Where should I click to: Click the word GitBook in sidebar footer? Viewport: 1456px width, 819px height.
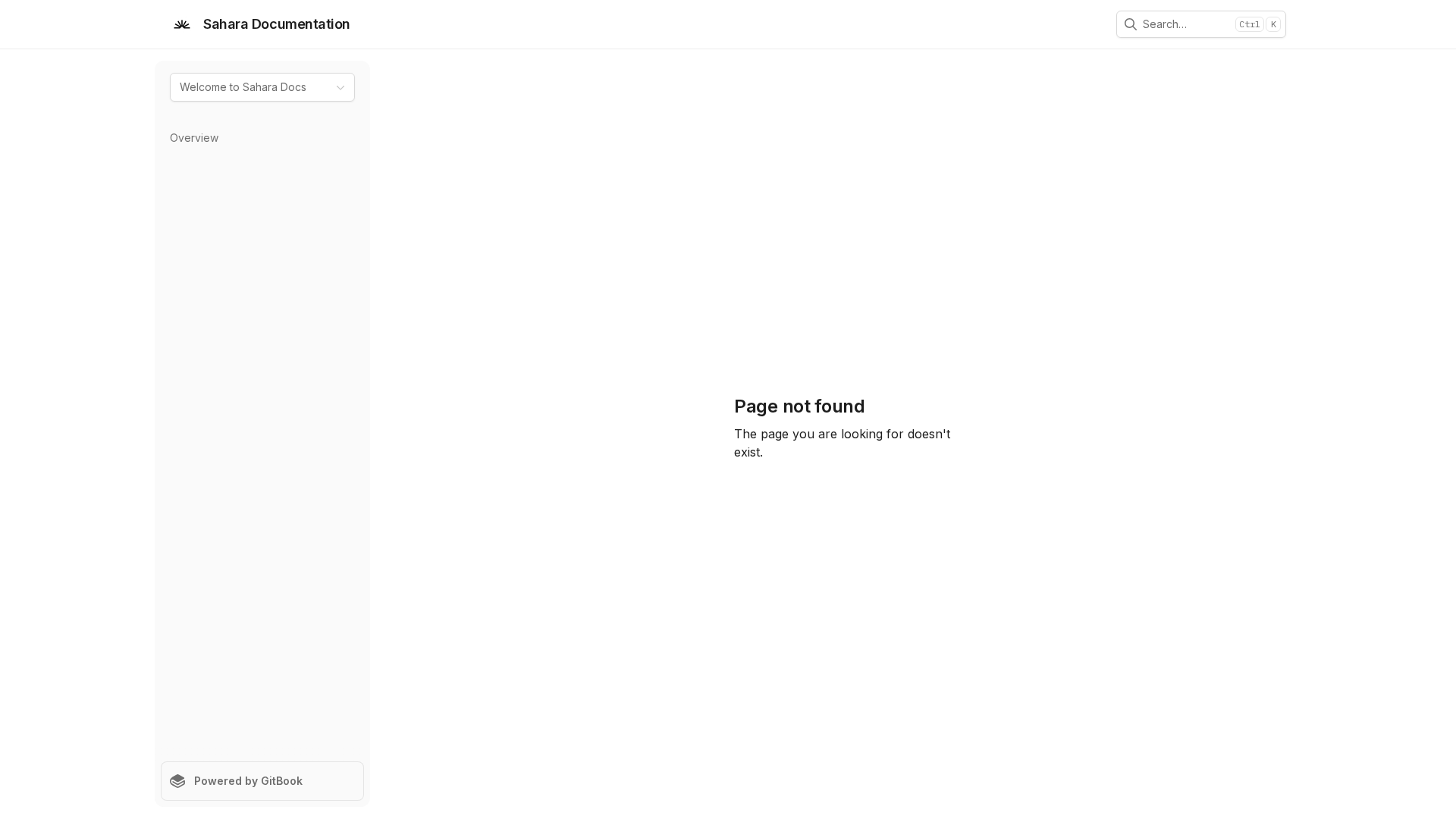281,781
